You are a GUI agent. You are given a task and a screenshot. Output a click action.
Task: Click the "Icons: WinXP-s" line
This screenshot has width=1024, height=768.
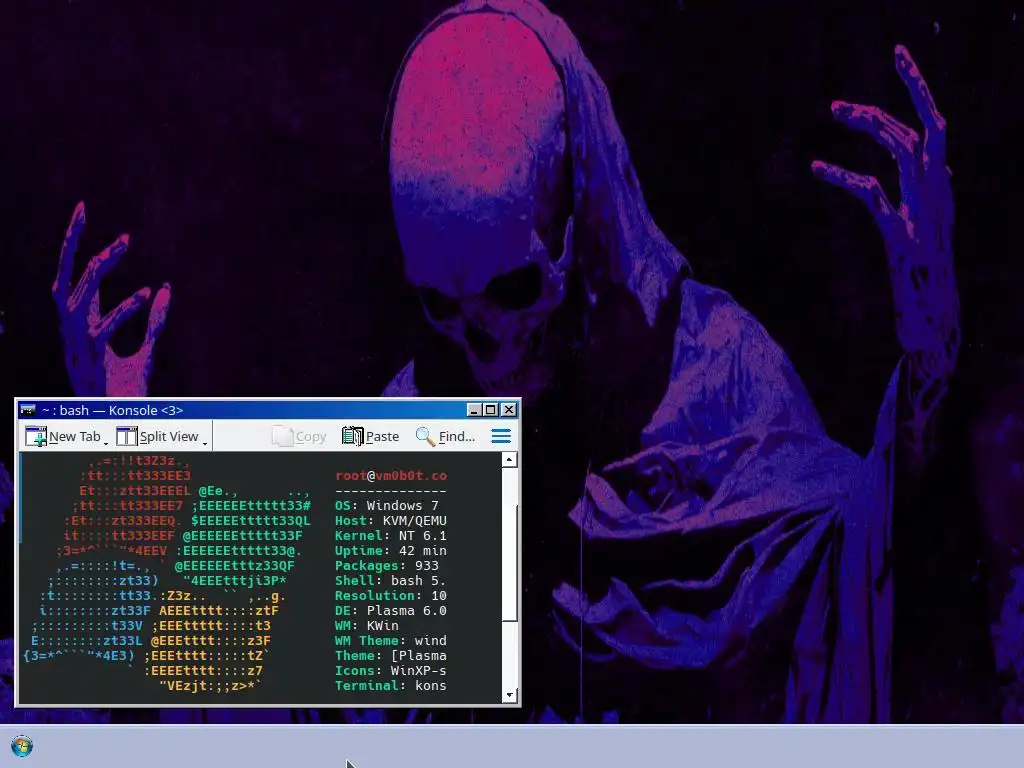point(391,671)
